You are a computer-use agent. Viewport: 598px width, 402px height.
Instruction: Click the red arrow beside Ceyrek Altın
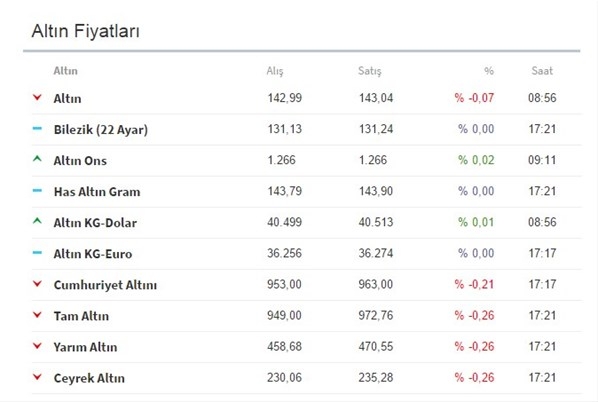point(37,377)
